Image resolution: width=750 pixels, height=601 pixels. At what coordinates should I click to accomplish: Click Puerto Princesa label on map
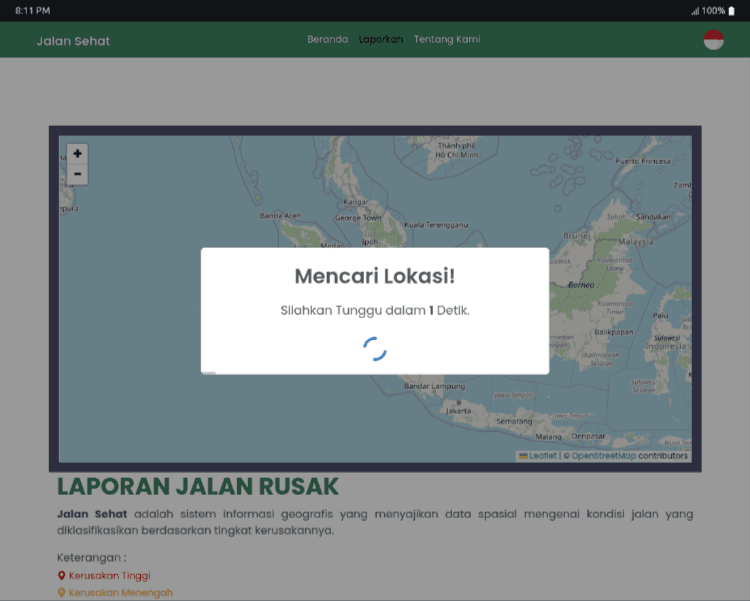642,161
